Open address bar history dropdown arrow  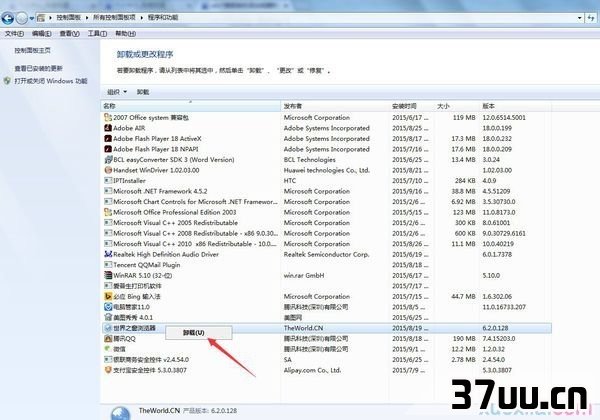[580, 18]
